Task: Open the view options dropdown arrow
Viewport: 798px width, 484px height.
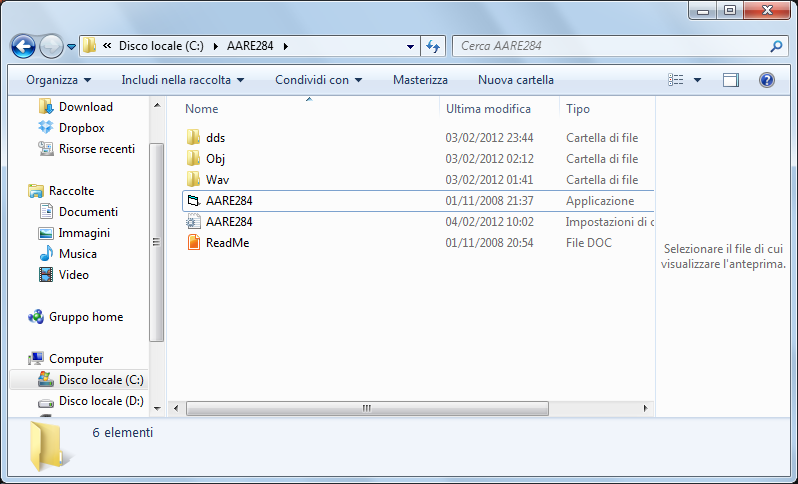Action: pos(697,80)
